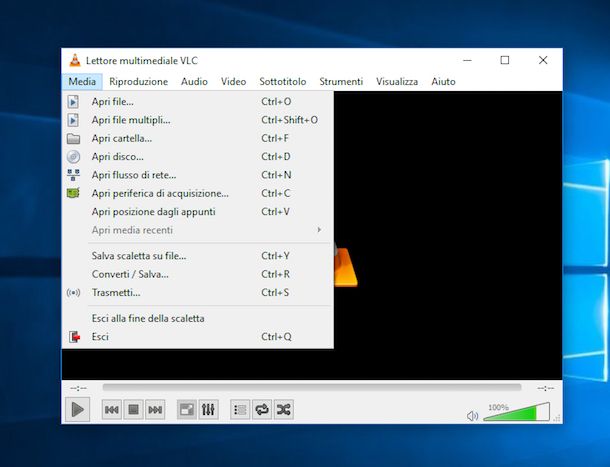
Task: Choose Apri disco... entry
Action: click(x=198, y=156)
